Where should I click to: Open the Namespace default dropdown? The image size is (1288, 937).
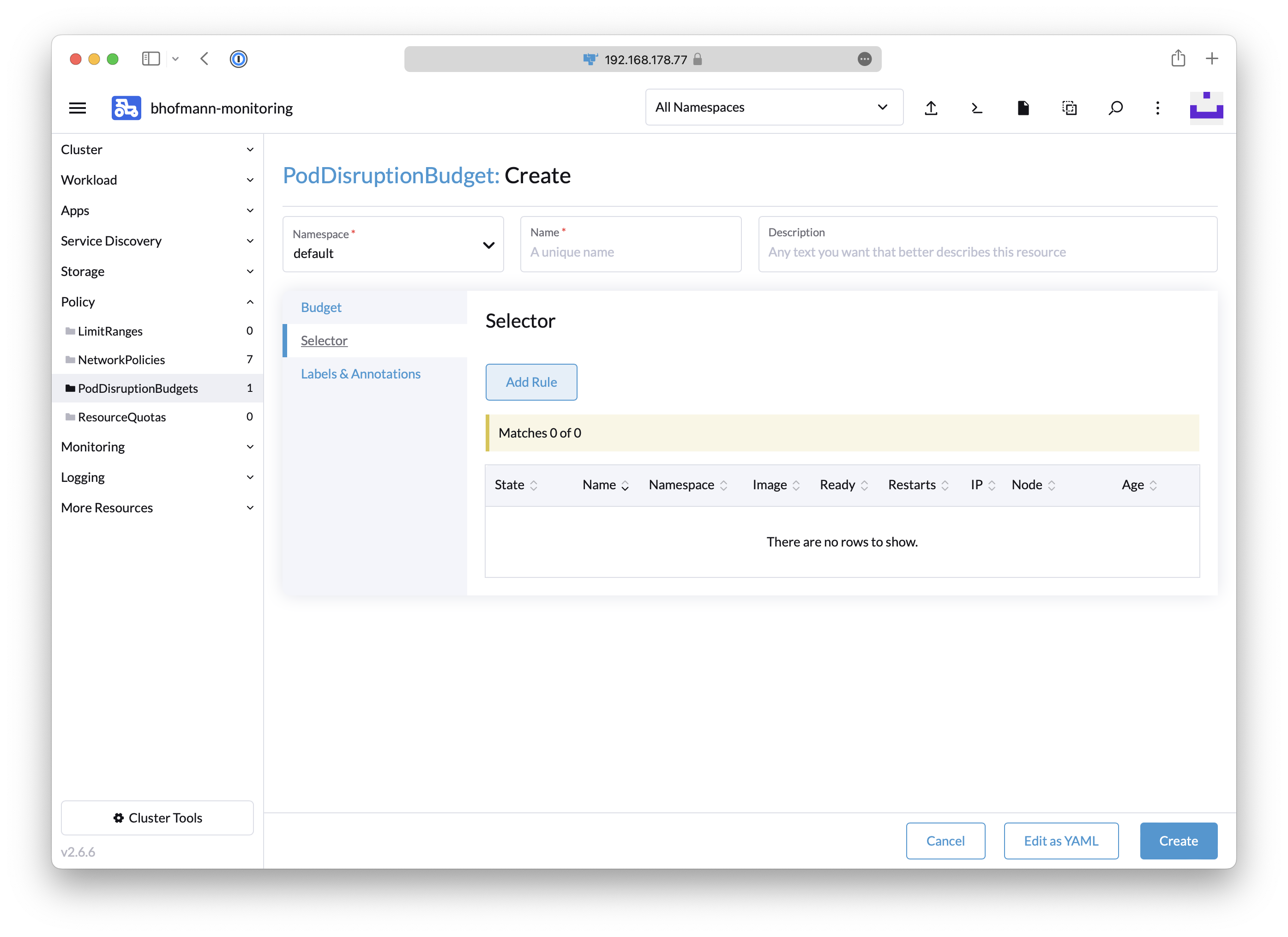[393, 244]
